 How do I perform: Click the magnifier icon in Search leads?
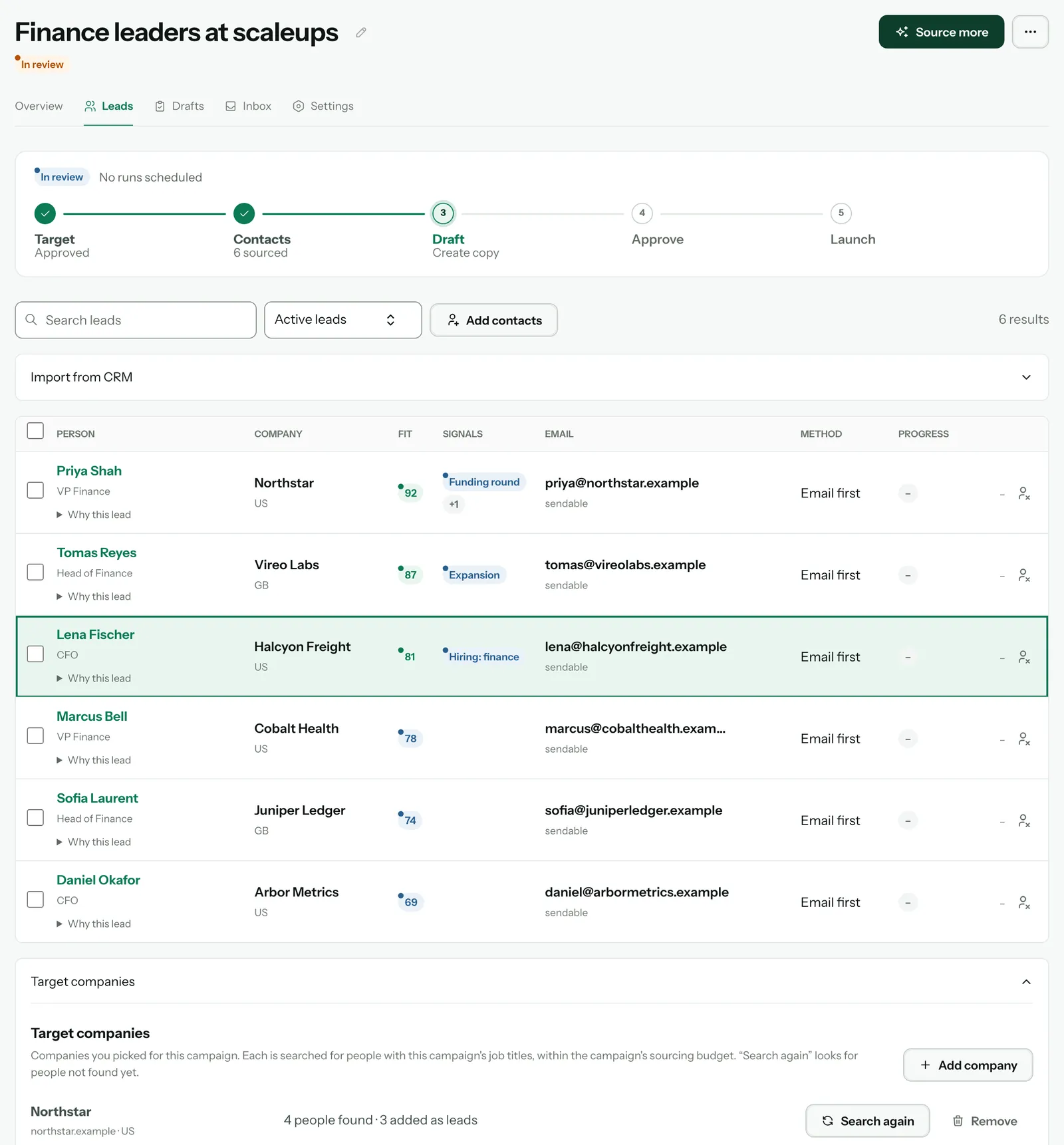tap(31, 320)
